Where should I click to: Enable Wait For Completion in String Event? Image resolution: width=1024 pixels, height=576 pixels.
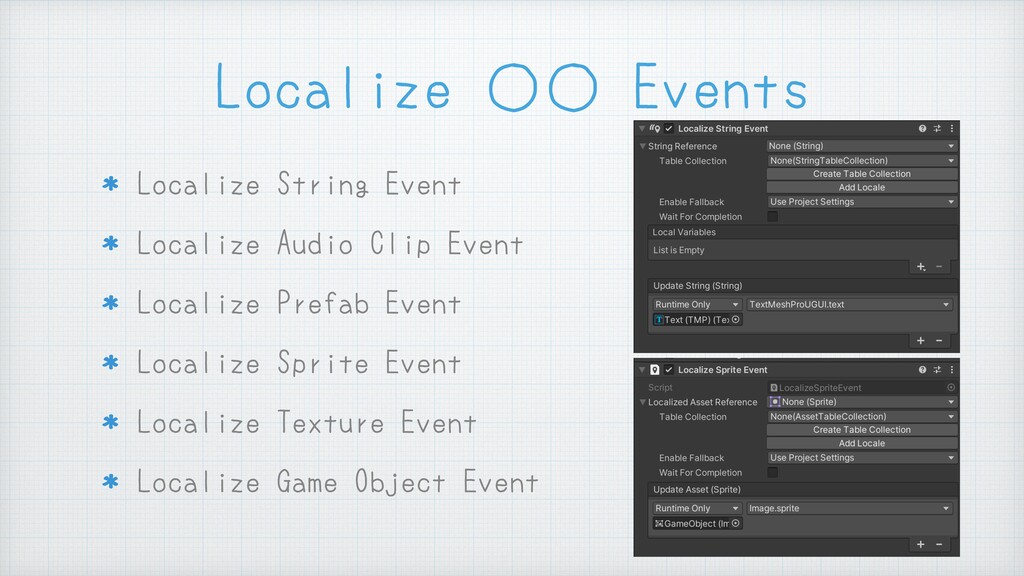pyautogui.click(x=773, y=216)
